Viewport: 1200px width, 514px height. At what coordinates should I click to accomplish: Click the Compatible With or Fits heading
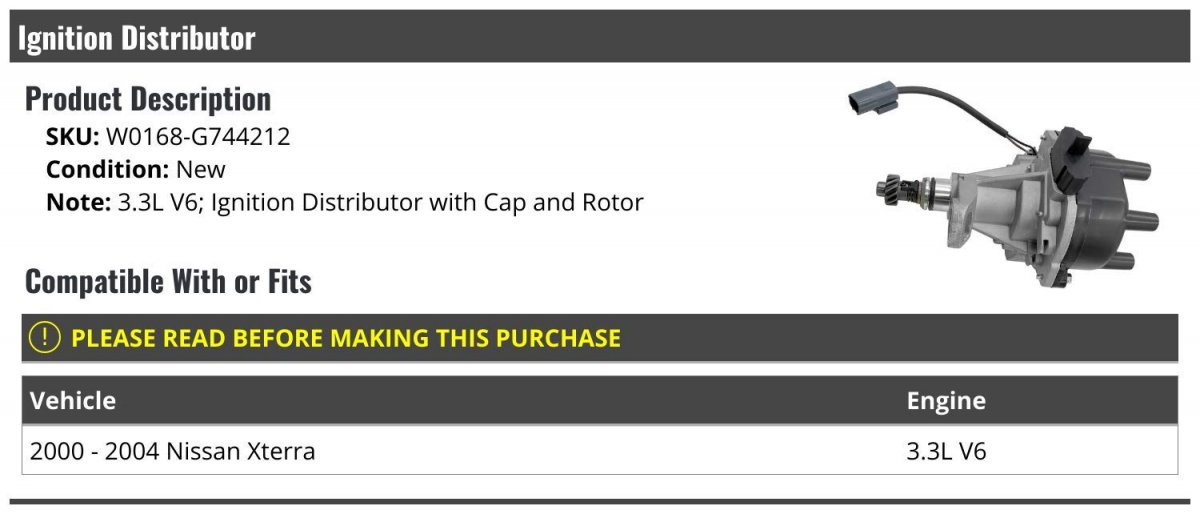pos(168,282)
